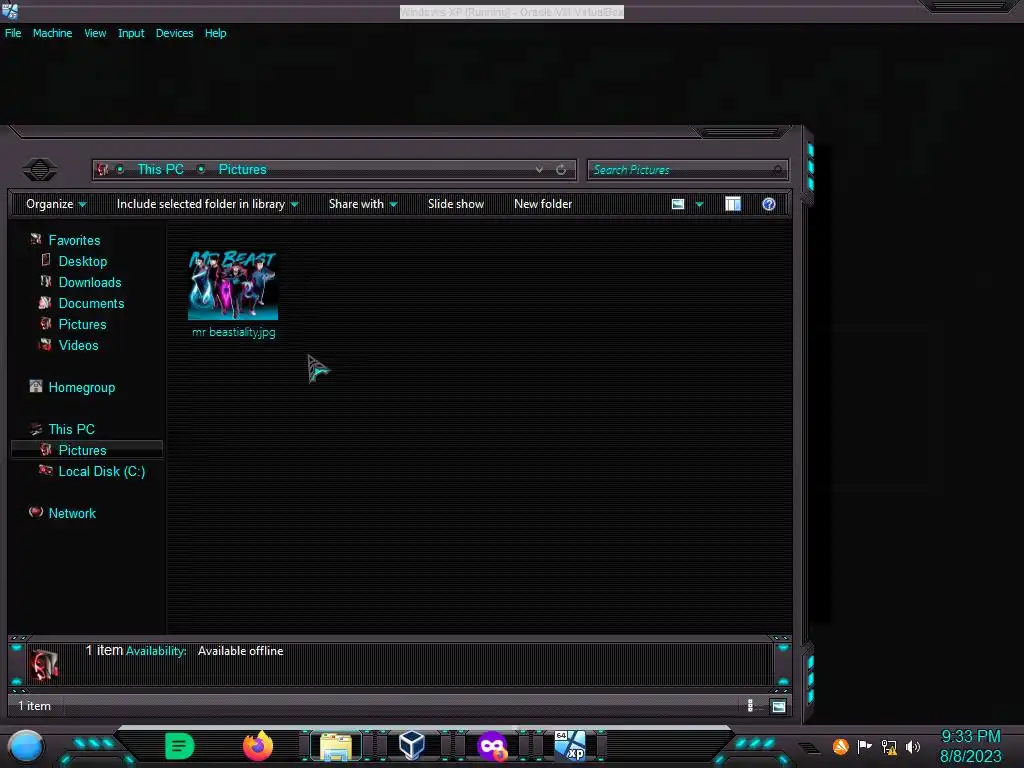The width and height of the screenshot is (1024, 768).
Task: Click the Videos folder icon
Action: point(45,344)
